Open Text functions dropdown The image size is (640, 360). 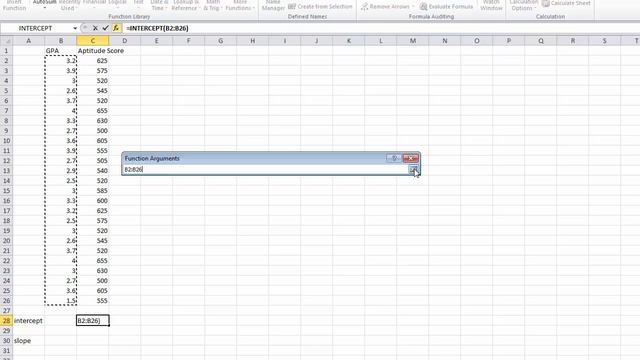pyautogui.click(x=138, y=5)
